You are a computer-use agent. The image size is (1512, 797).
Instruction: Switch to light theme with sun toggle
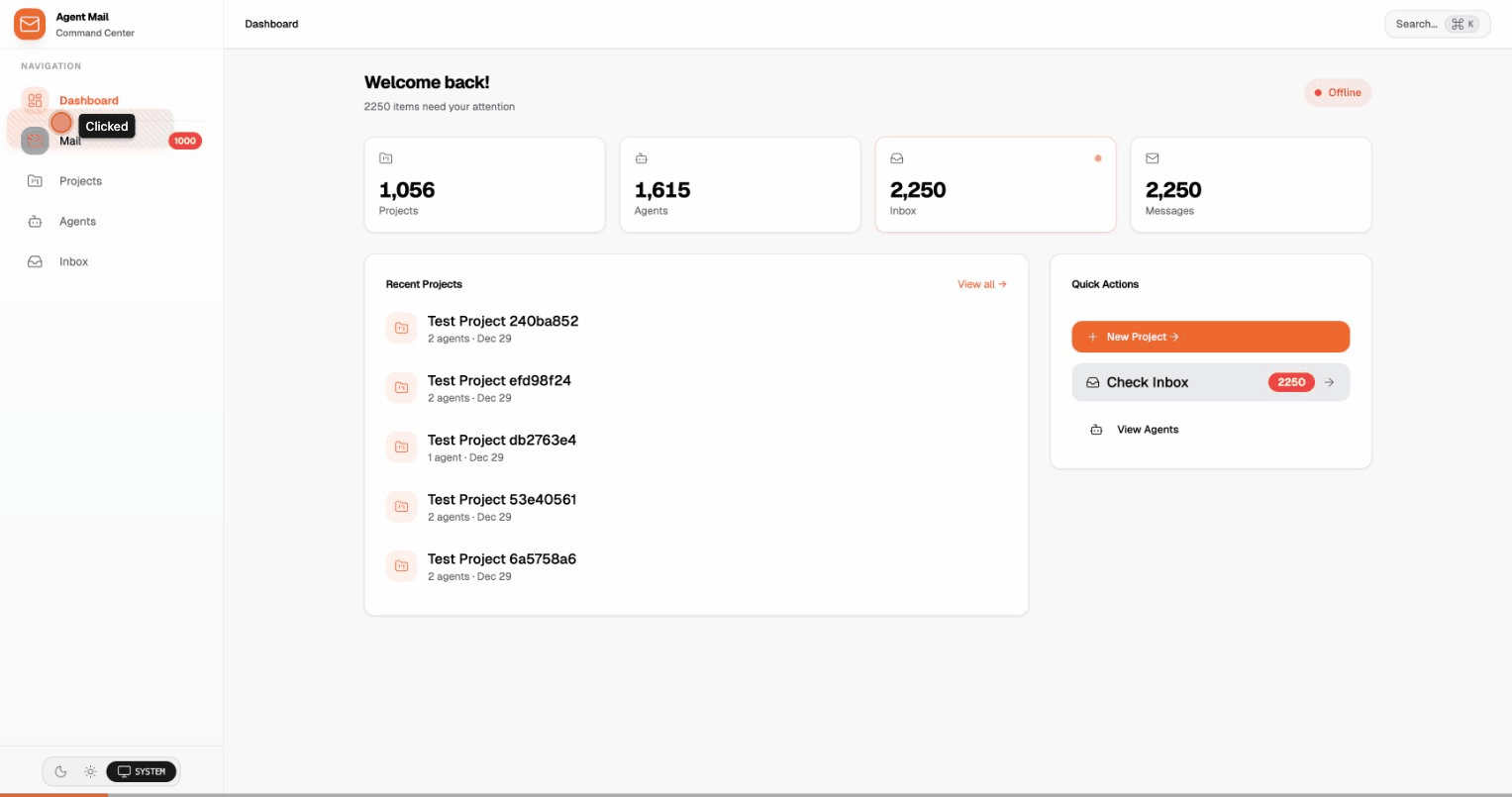coord(90,771)
